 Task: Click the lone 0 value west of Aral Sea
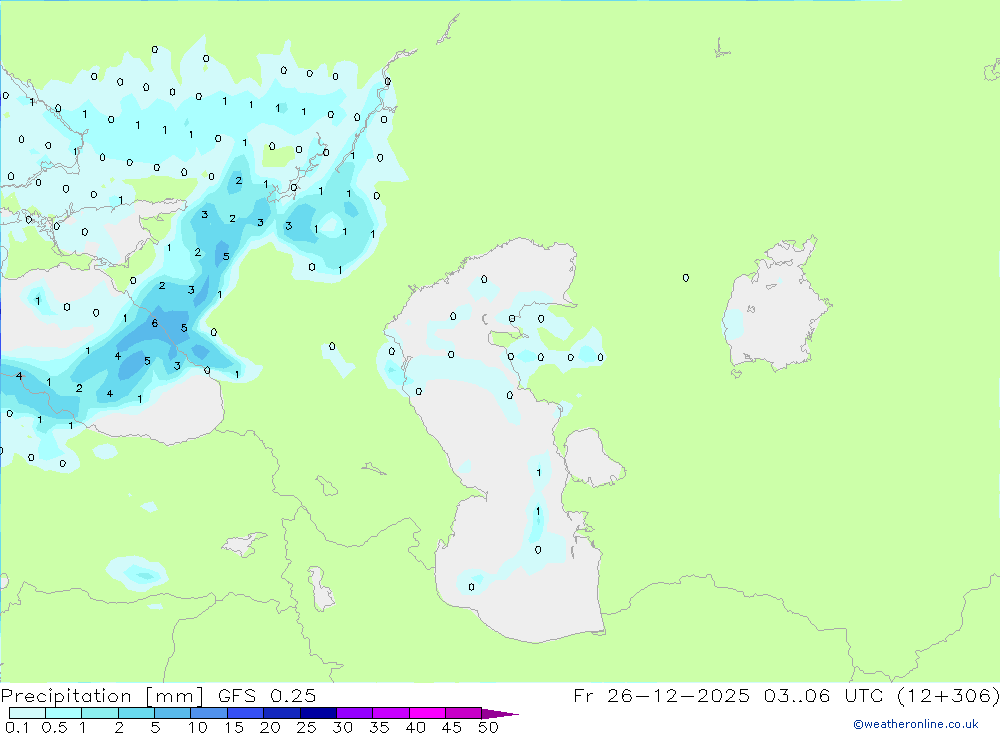pos(686,278)
